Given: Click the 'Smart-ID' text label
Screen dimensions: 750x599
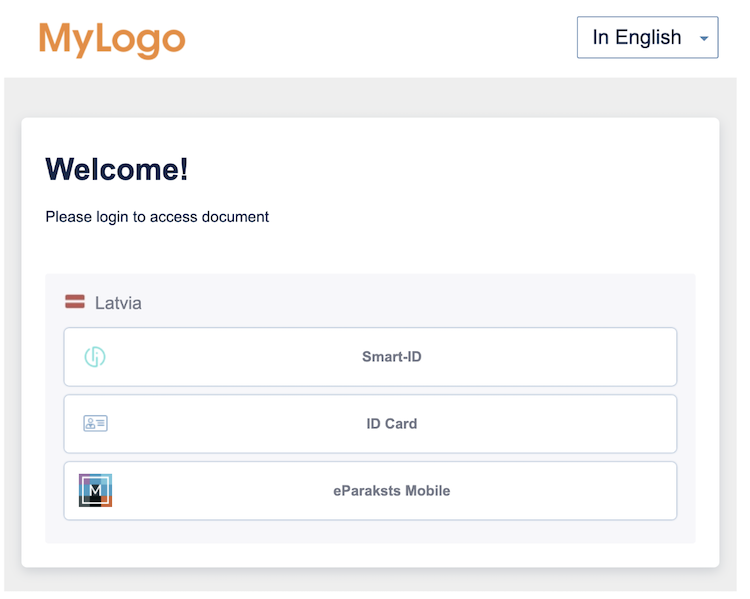Looking at the screenshot, I should (391, 357).
